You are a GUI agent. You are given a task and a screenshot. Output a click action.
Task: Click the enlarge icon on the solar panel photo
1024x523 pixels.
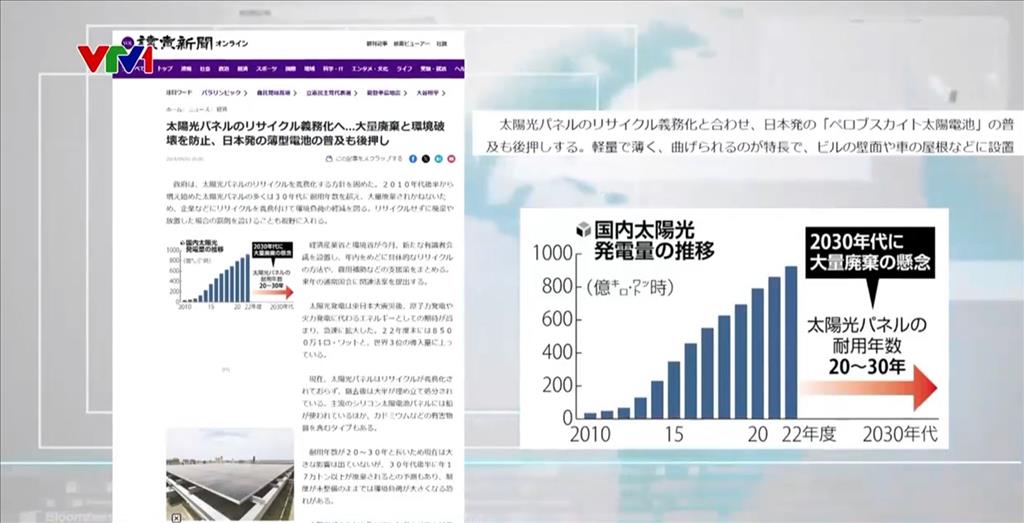click(176, 518)
